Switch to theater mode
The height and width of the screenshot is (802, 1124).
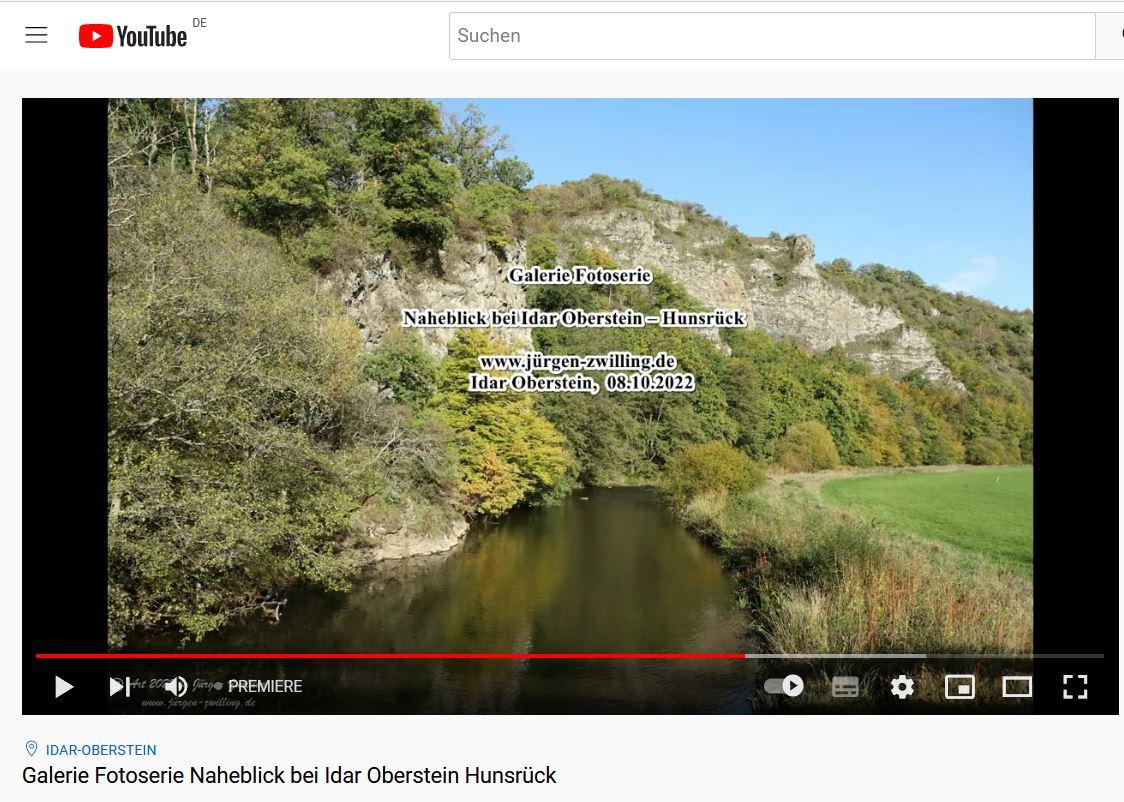[1016, 687]
